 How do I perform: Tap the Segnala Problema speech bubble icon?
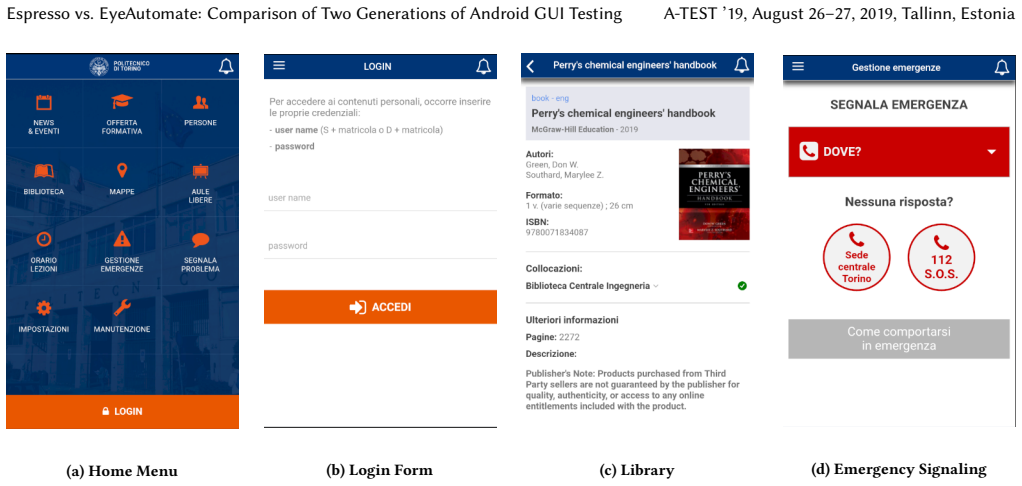click(x=200, y=240)
